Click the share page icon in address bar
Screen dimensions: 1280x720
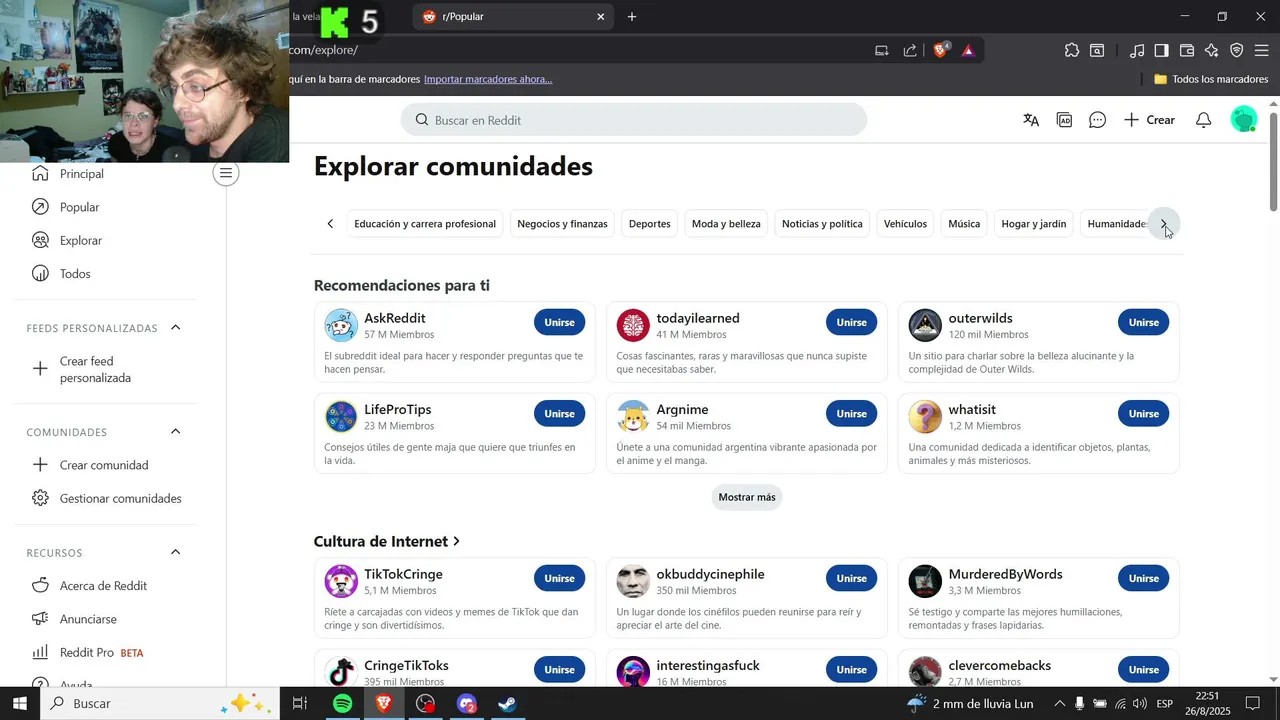click(x=910, y=50)
